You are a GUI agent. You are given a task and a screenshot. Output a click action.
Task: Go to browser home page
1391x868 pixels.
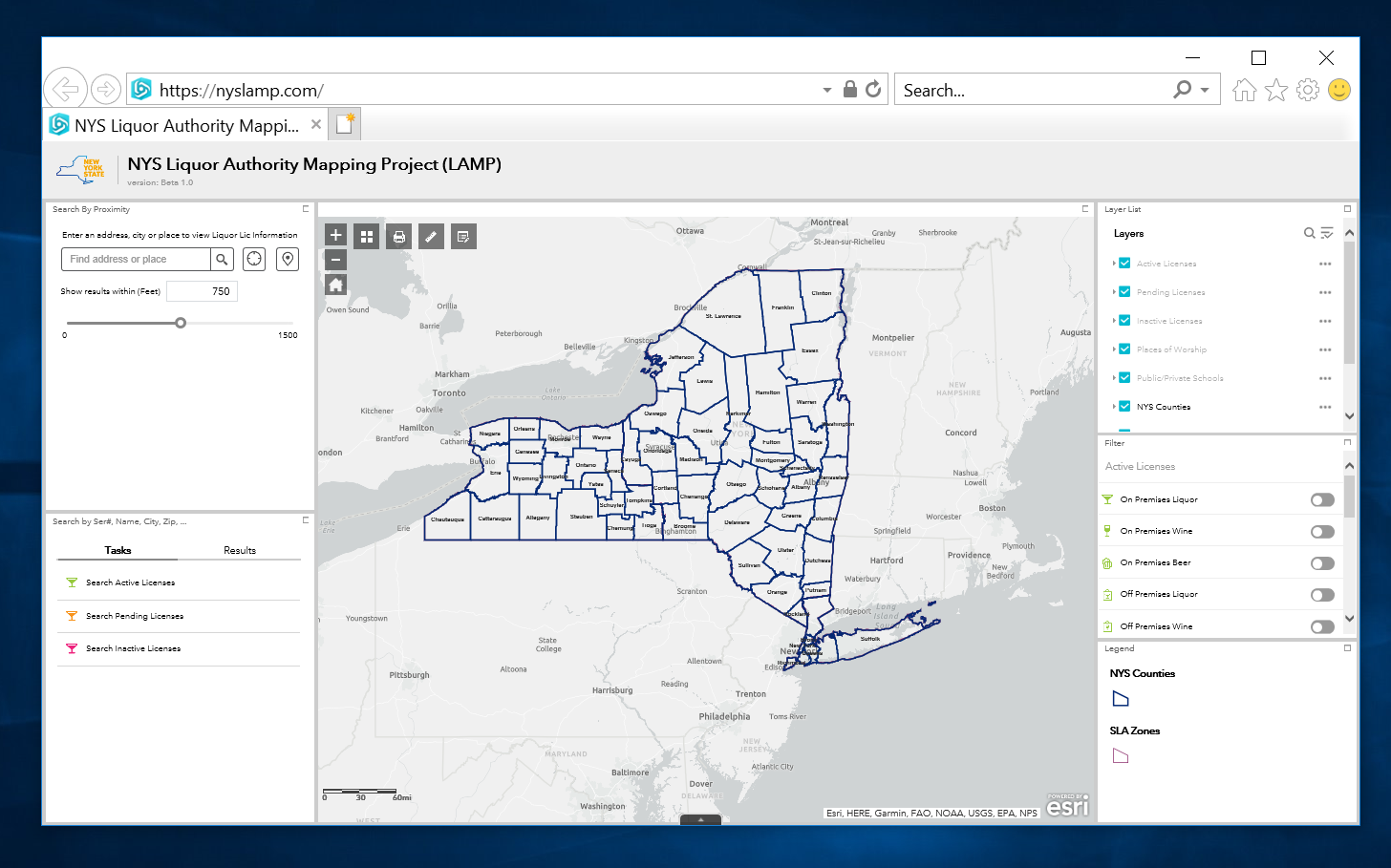coord(1244,90)
